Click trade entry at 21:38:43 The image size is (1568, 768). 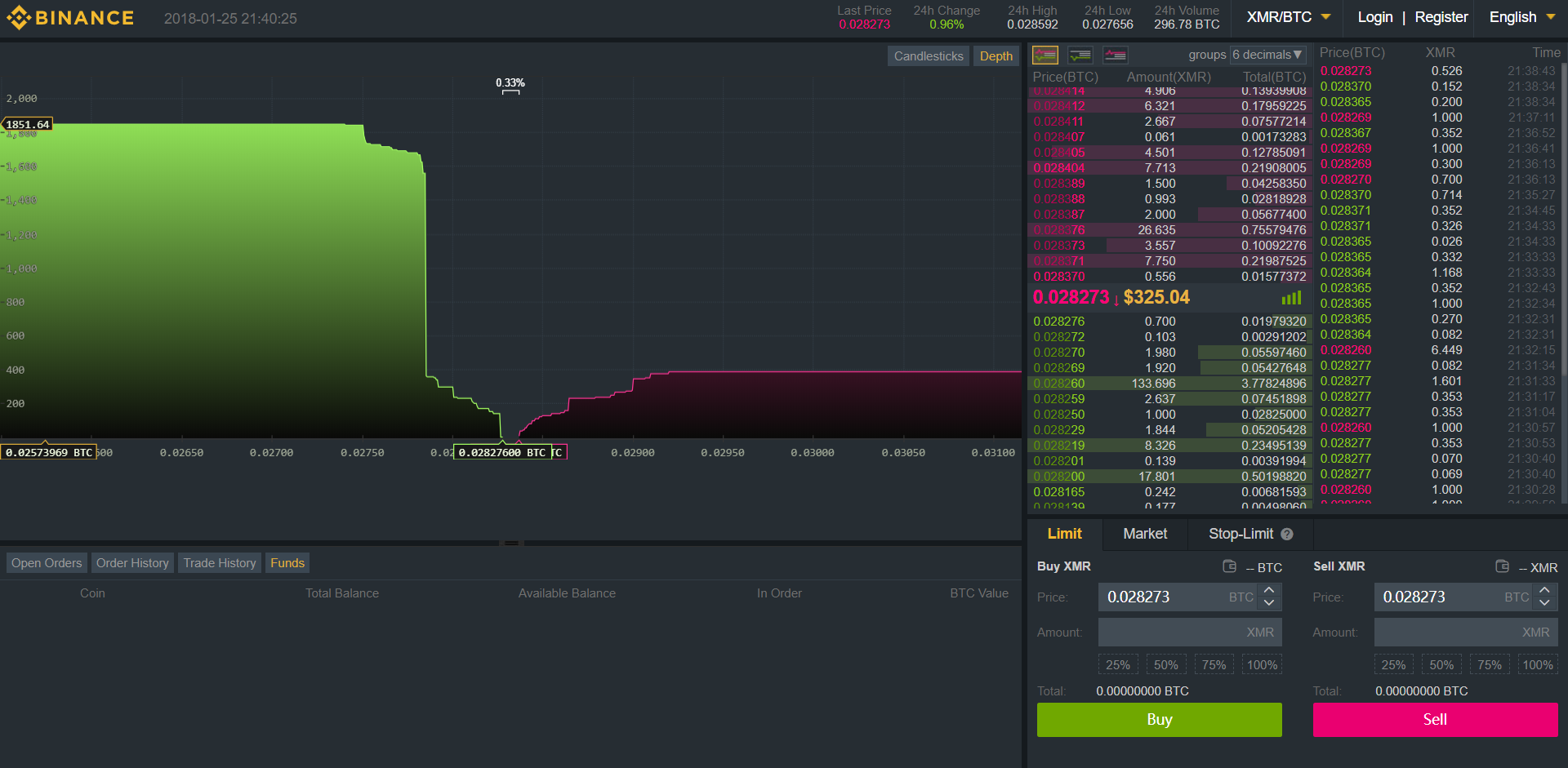click(1437, 71)
